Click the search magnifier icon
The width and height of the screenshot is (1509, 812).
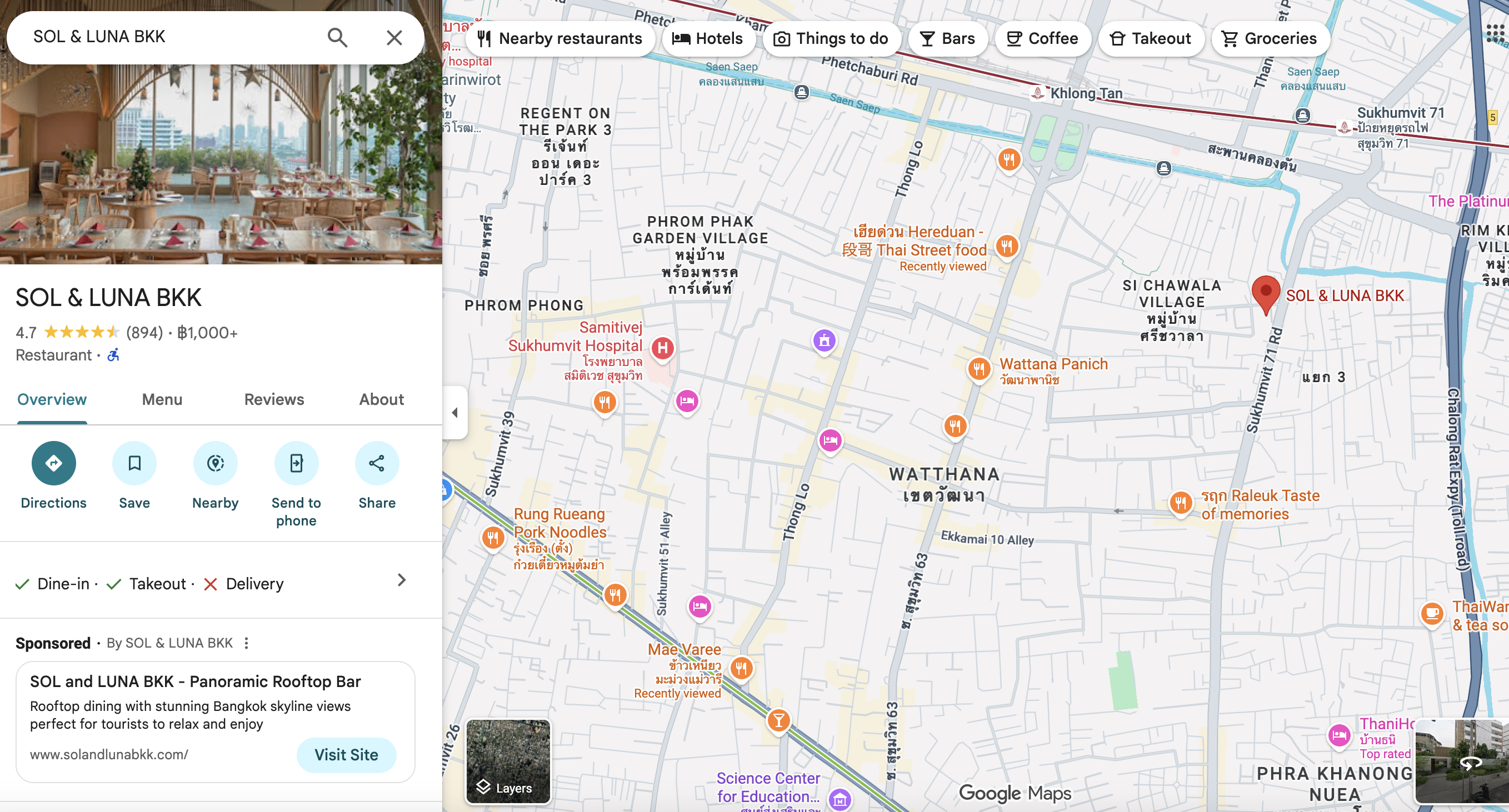point(337,37)
